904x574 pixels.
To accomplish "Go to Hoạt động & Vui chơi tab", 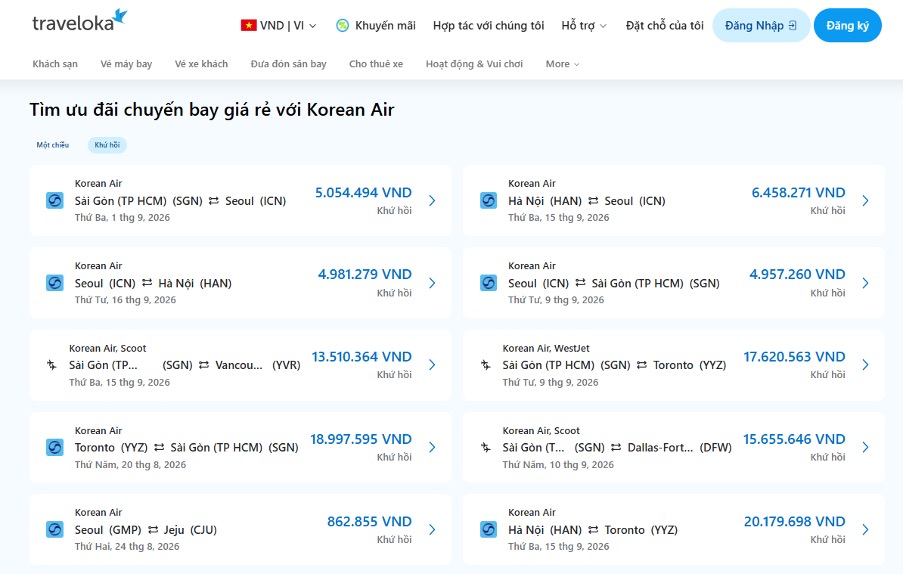I will [474, 64].
